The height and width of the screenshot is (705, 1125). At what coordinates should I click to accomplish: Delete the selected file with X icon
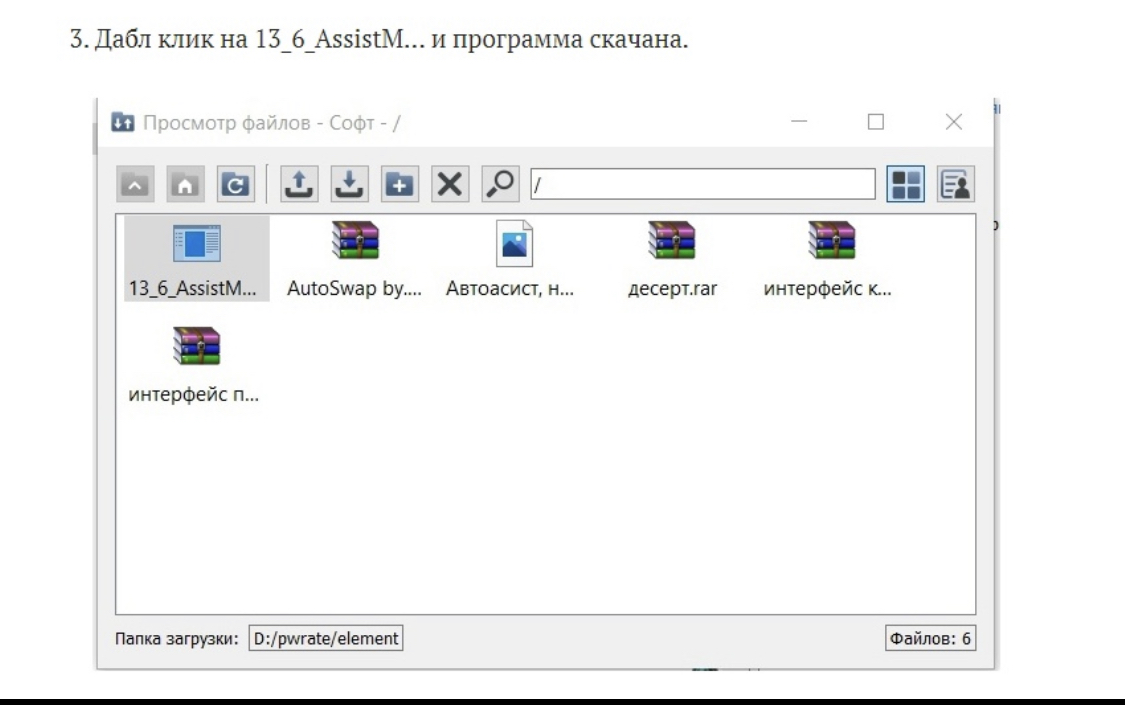coord(449,184)
